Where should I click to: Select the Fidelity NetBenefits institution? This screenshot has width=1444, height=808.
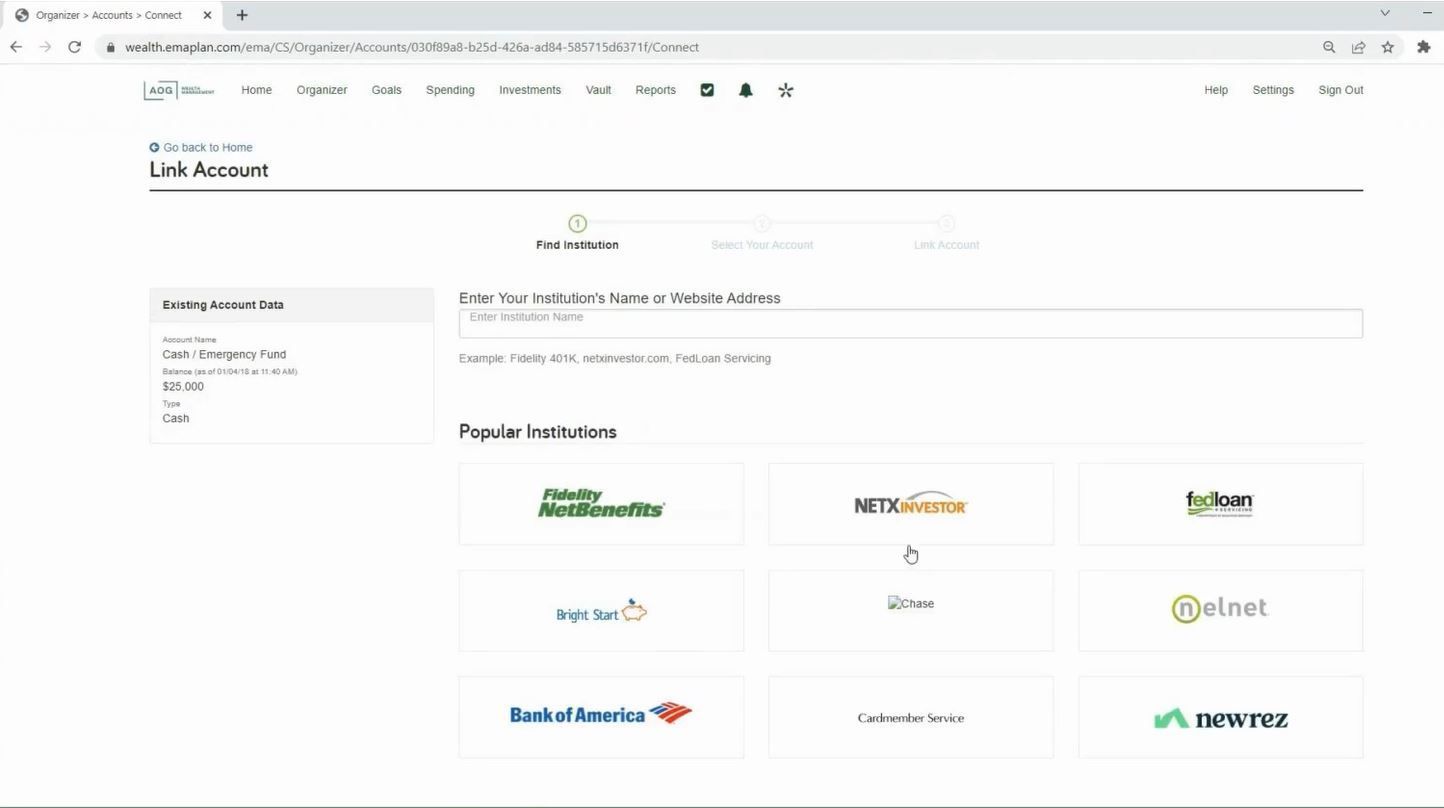601,504
